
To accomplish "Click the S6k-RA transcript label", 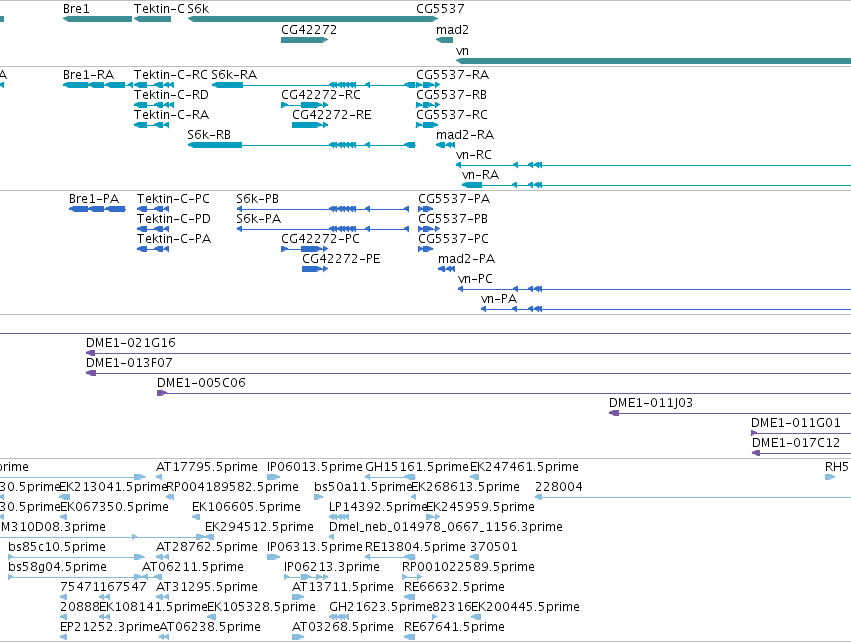I will [x=234, y=74].
